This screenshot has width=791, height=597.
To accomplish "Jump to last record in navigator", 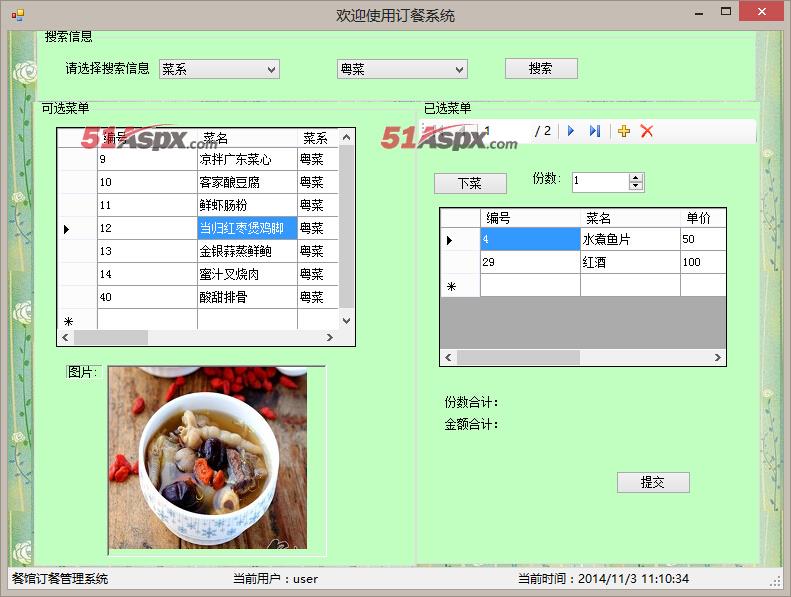I will (x=595, y=131).
